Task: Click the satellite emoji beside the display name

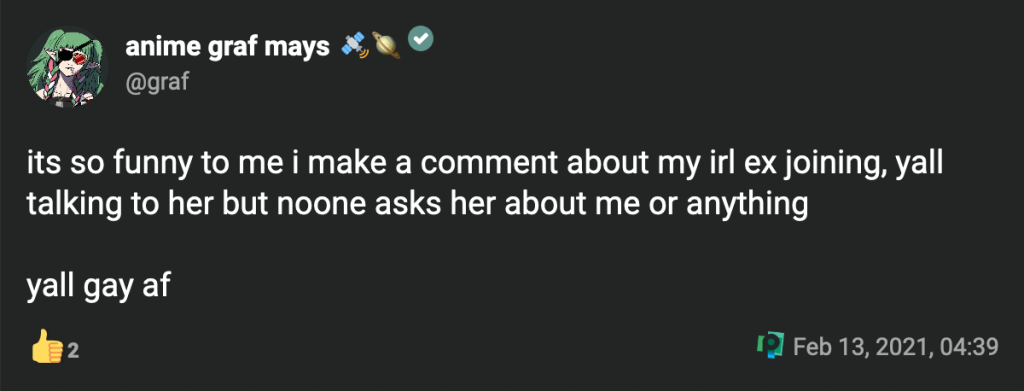Action: point(355,45)
